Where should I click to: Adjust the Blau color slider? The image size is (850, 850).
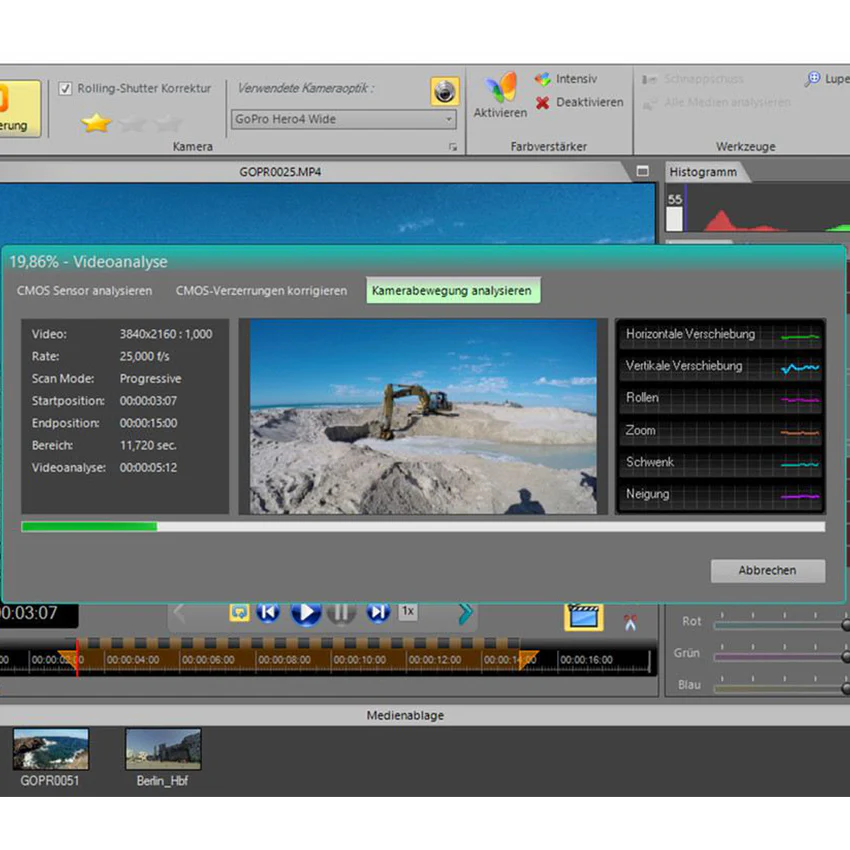pos(782,688)
